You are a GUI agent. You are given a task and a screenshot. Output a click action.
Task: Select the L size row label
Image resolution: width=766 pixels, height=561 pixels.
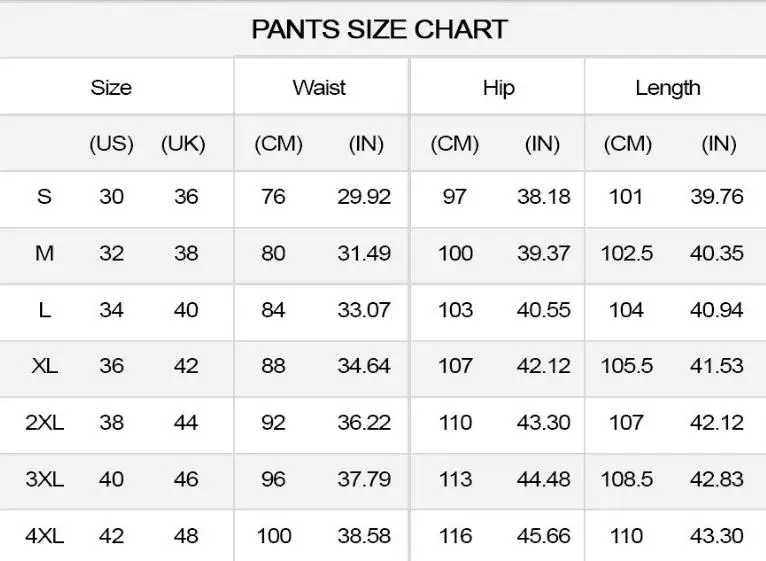coord(44,310)
